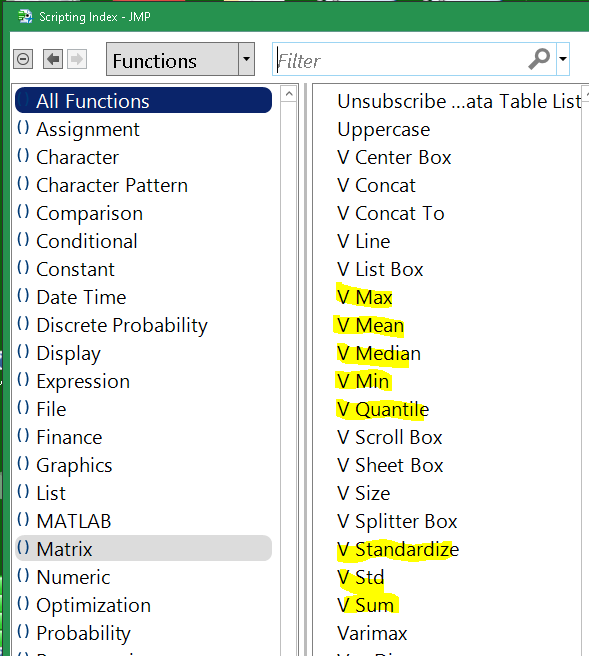Select the MATLAB category
The height and width of the screenshot is (656, 589).
point(74,521)
